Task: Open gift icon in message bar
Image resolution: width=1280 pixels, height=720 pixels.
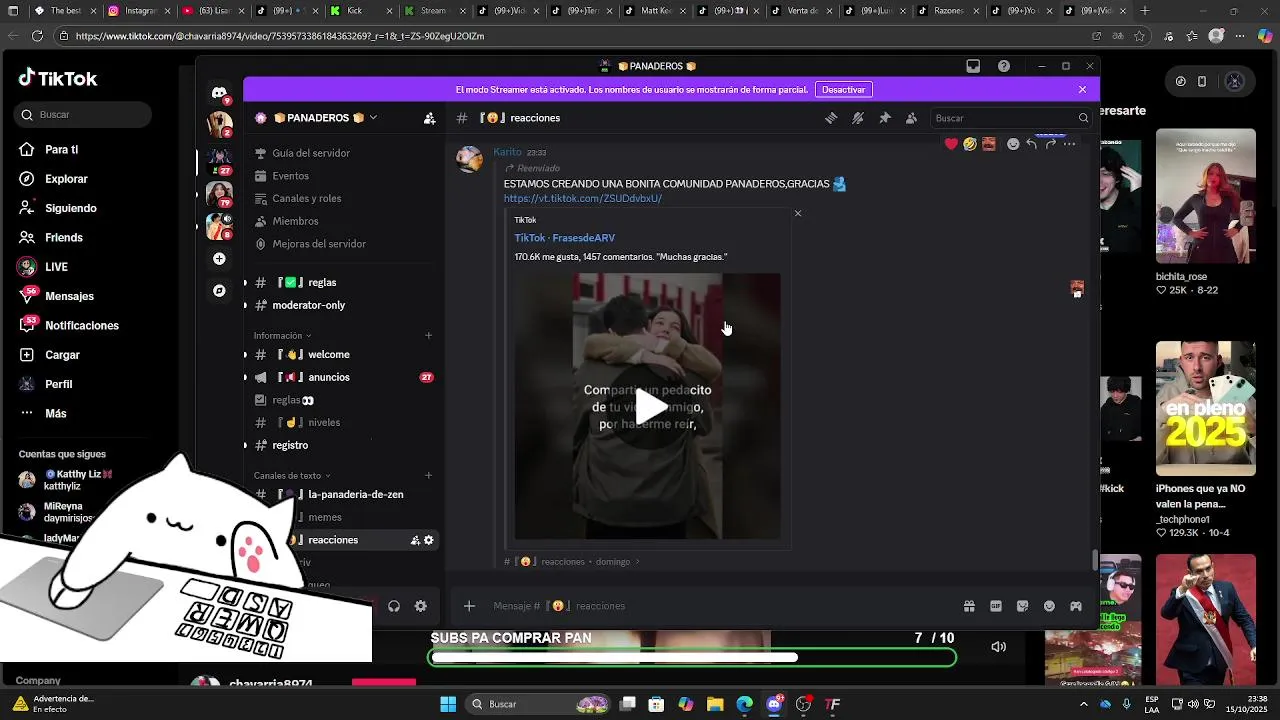Action: [969, 606]
